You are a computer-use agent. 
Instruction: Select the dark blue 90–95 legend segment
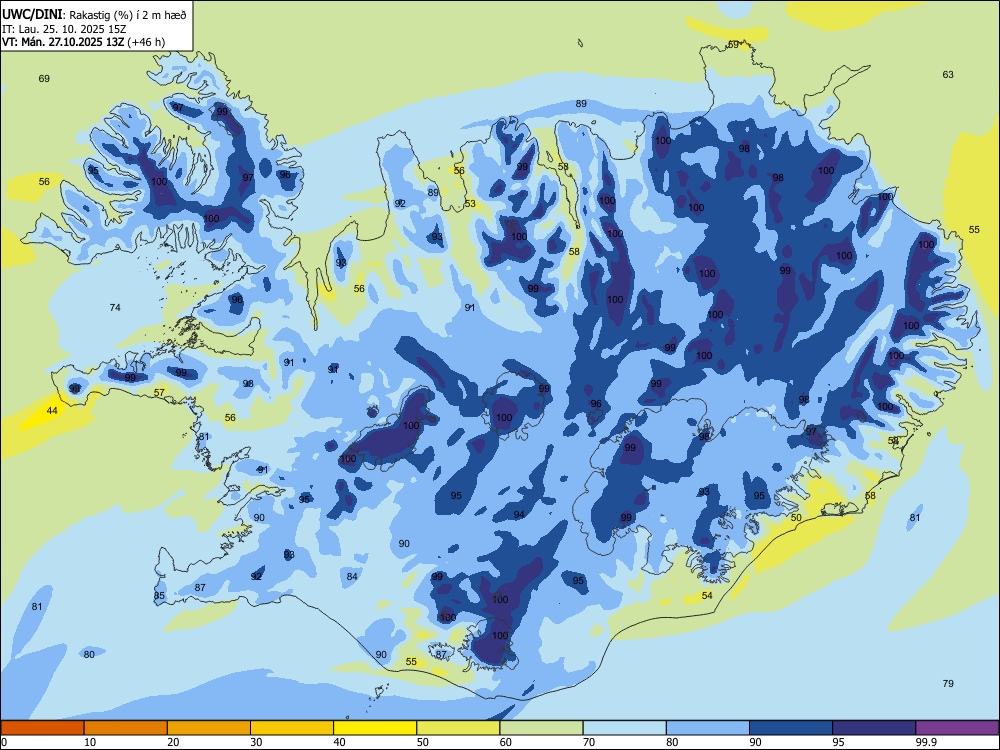coord(791,728)
